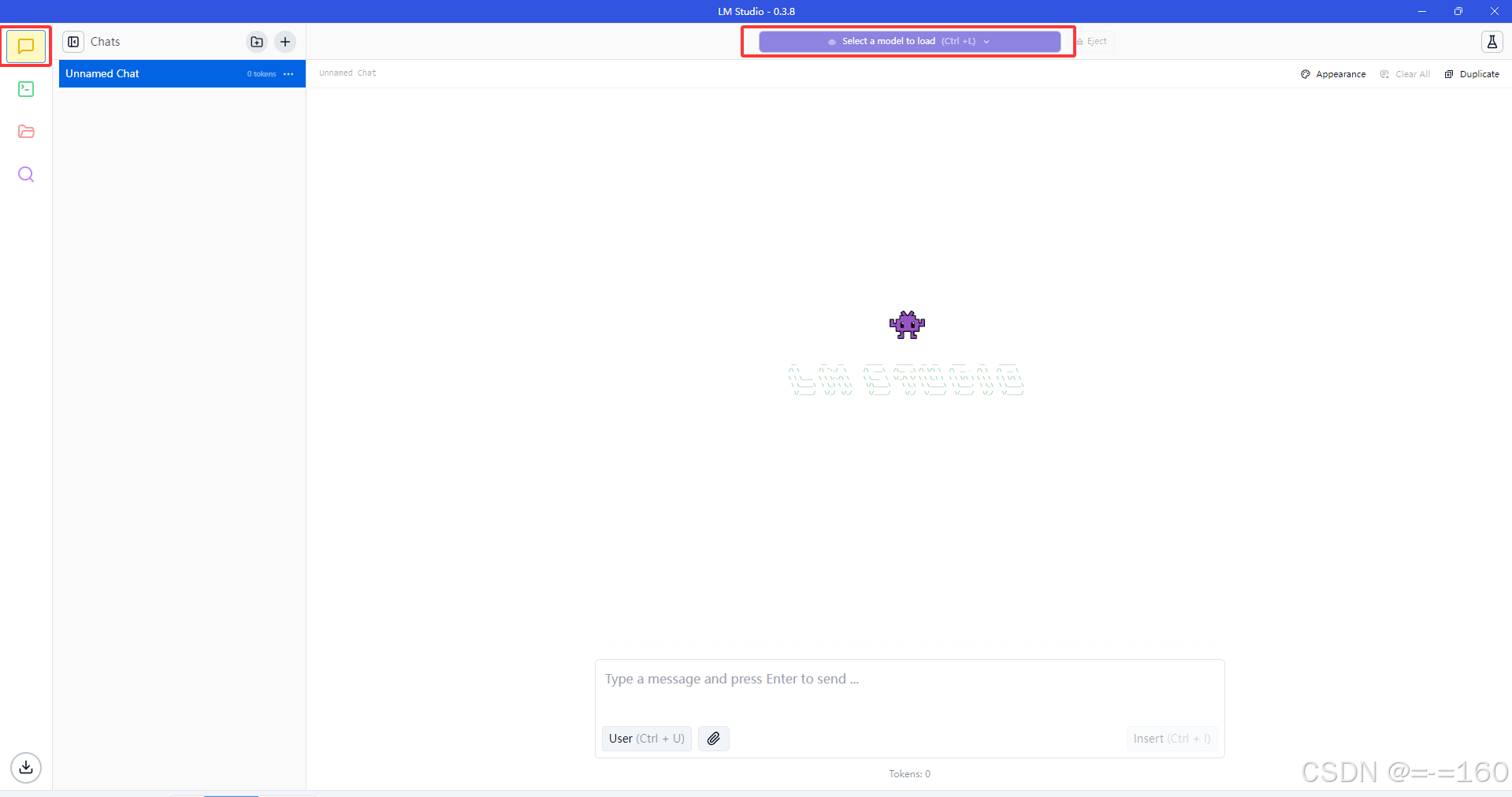1512x797 pixels.
Task: Select the Unnamed Chat entry
Action: click(x=182, y=73)
